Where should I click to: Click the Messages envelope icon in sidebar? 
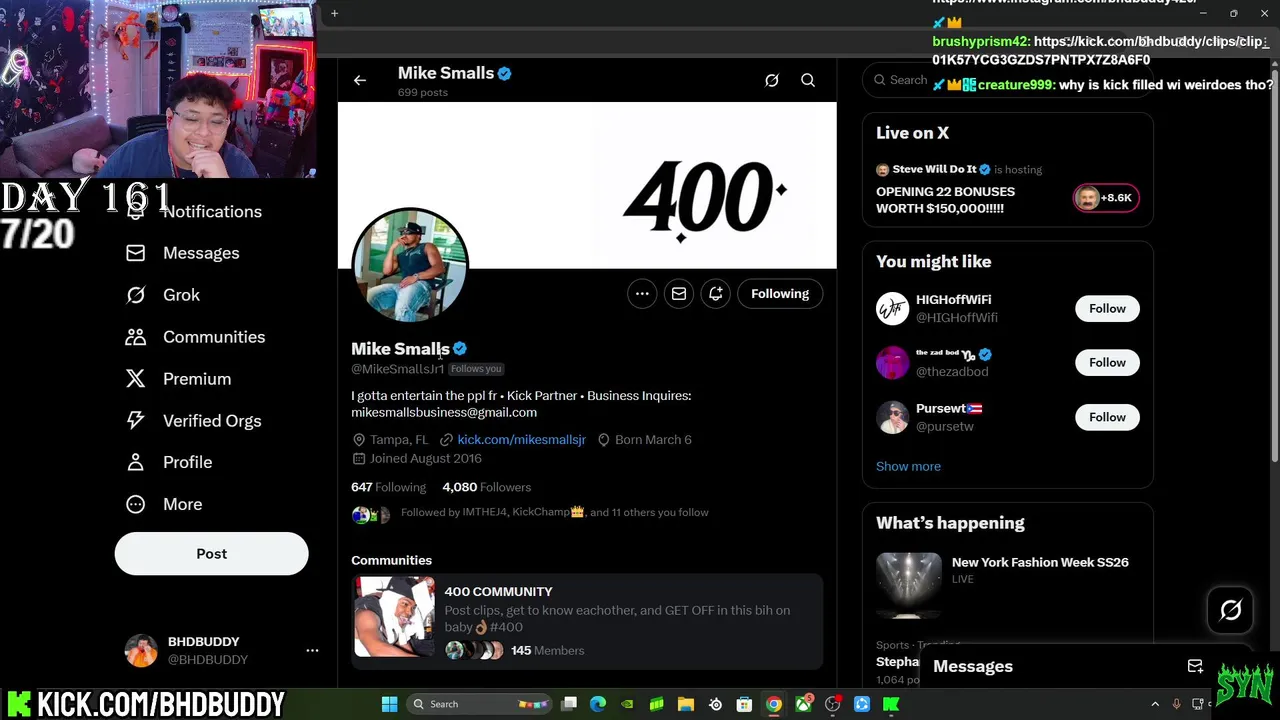click(x=136, y=253)
